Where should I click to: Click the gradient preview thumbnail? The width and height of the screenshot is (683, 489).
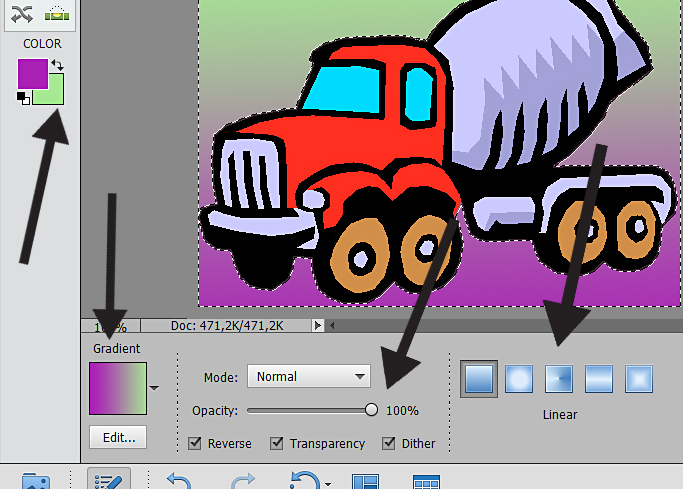click(116, 388)
